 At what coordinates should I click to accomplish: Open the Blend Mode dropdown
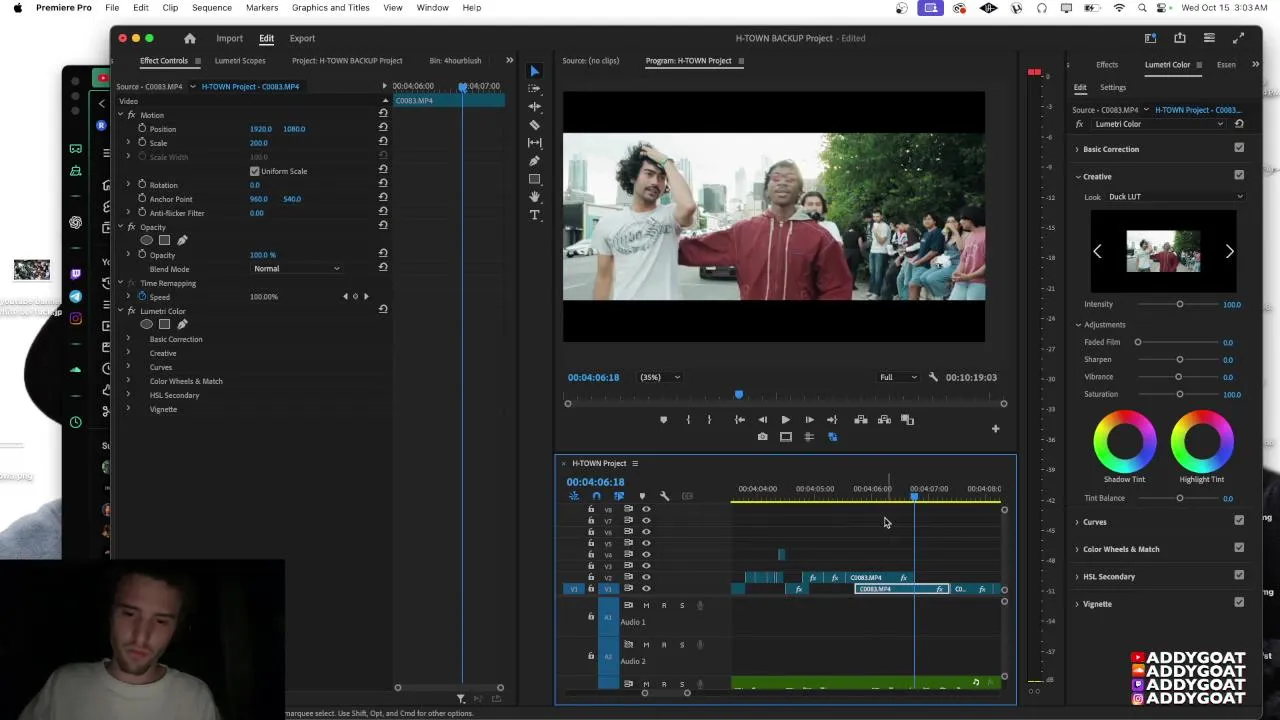pos(296,269)
